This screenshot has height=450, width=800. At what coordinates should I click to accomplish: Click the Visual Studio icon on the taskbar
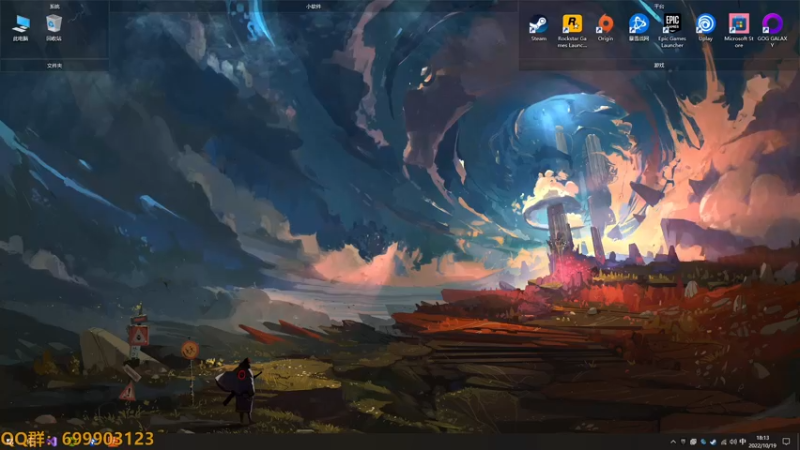coord(52,441)
